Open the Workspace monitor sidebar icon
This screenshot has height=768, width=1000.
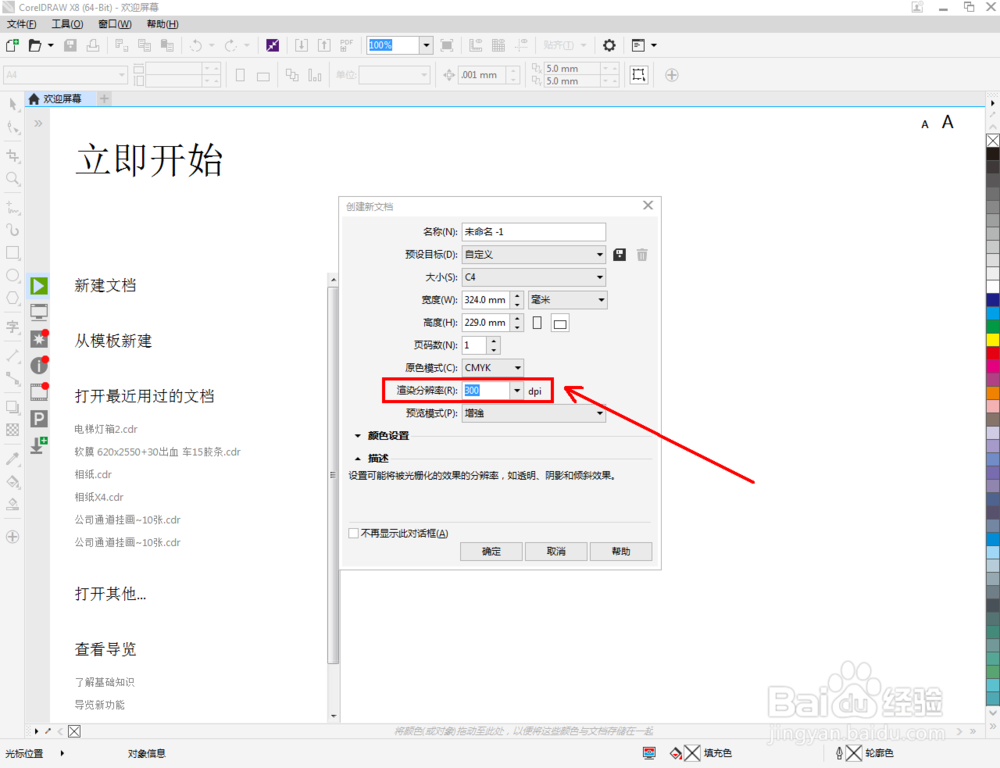click(x=39, y=312)
